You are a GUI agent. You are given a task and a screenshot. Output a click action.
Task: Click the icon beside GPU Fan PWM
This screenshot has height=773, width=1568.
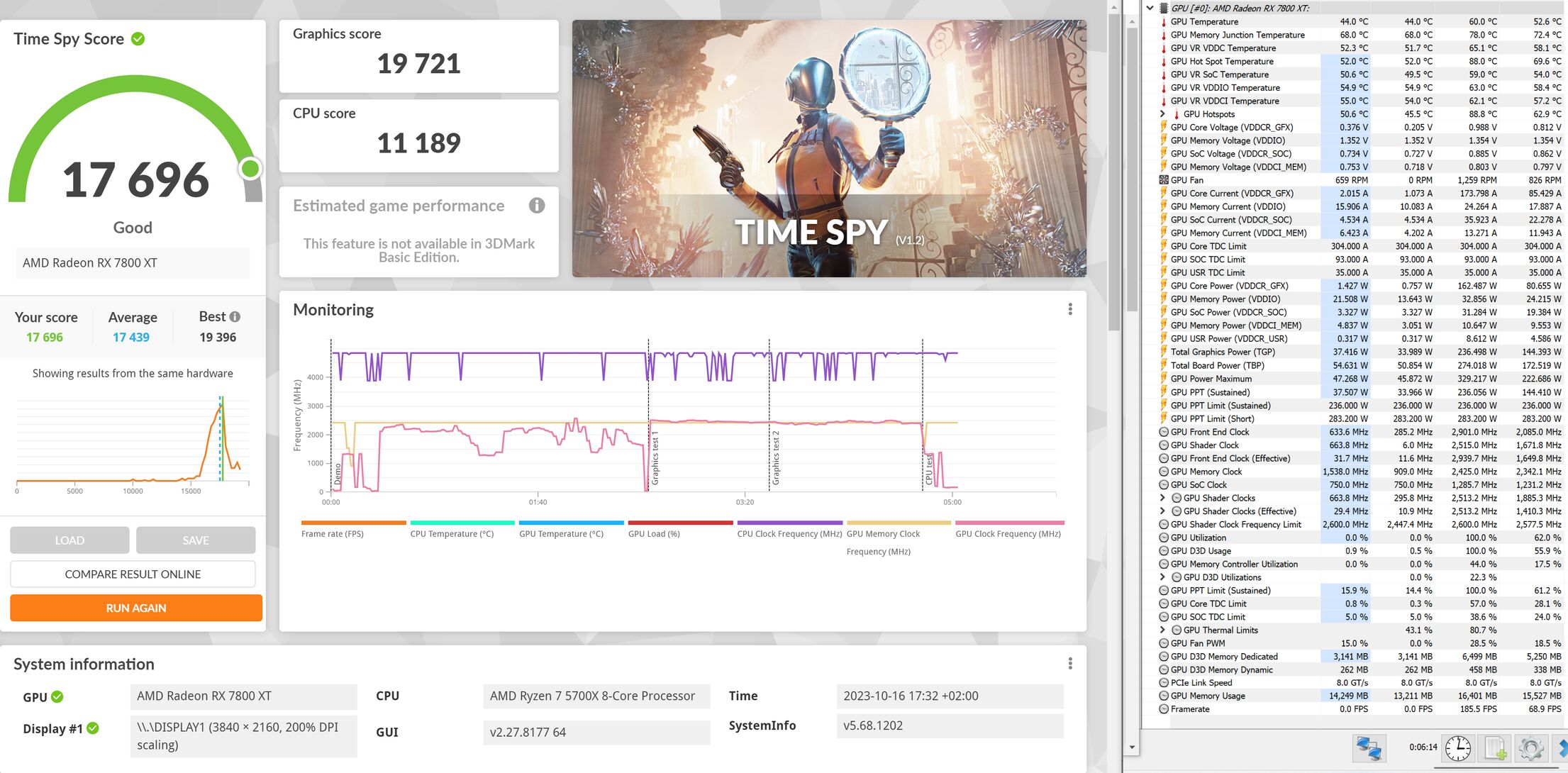[1164, 643]
